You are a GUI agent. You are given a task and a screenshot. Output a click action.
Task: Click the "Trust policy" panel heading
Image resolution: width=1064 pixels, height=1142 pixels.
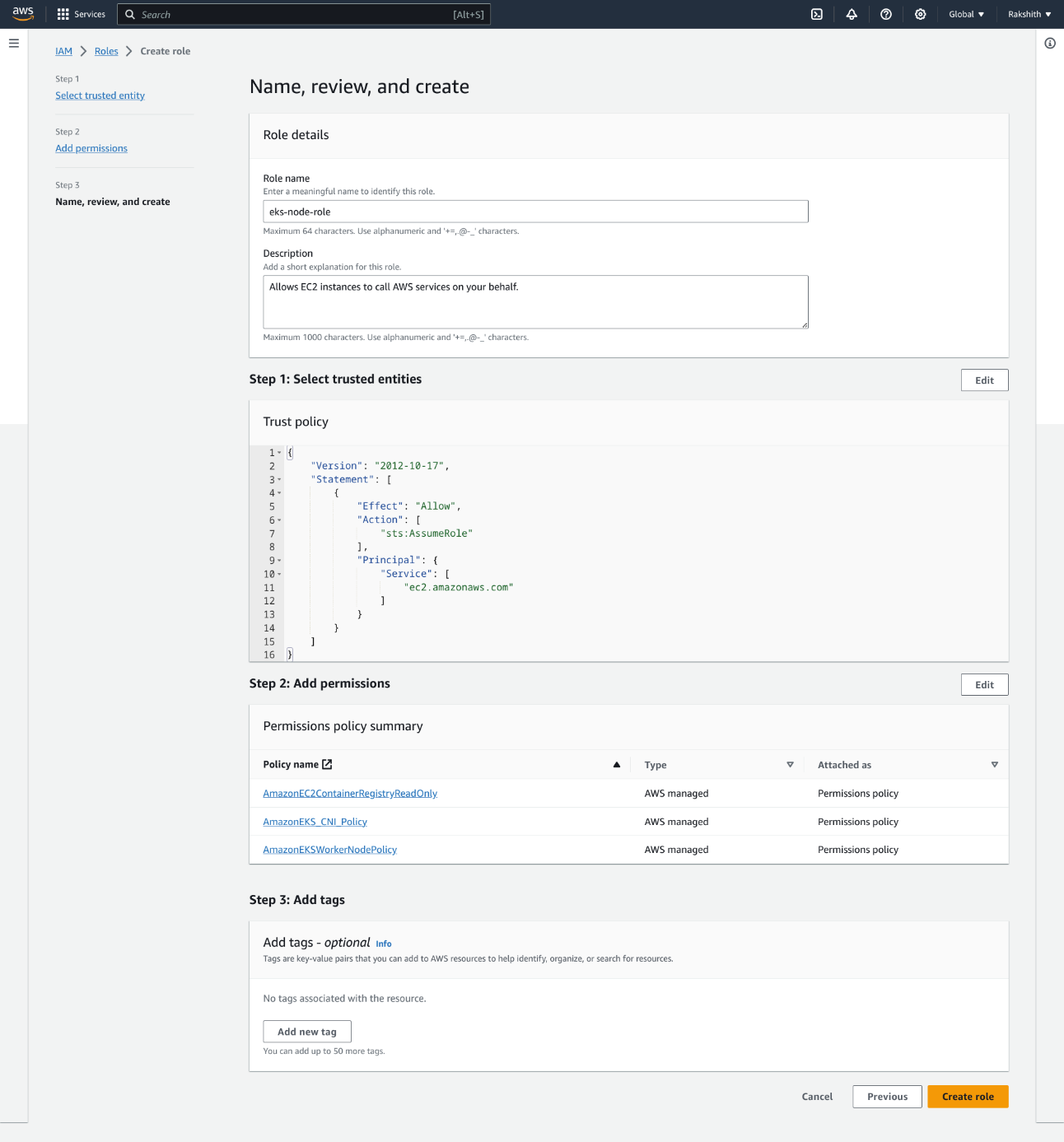[296, 422]
